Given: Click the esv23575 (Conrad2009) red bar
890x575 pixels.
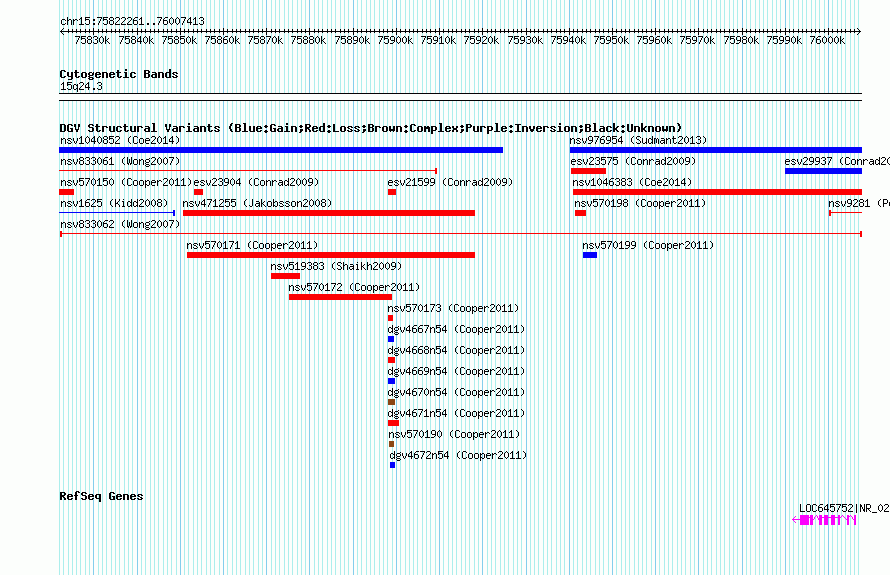Looking at the screenshot, I should 589,171.
